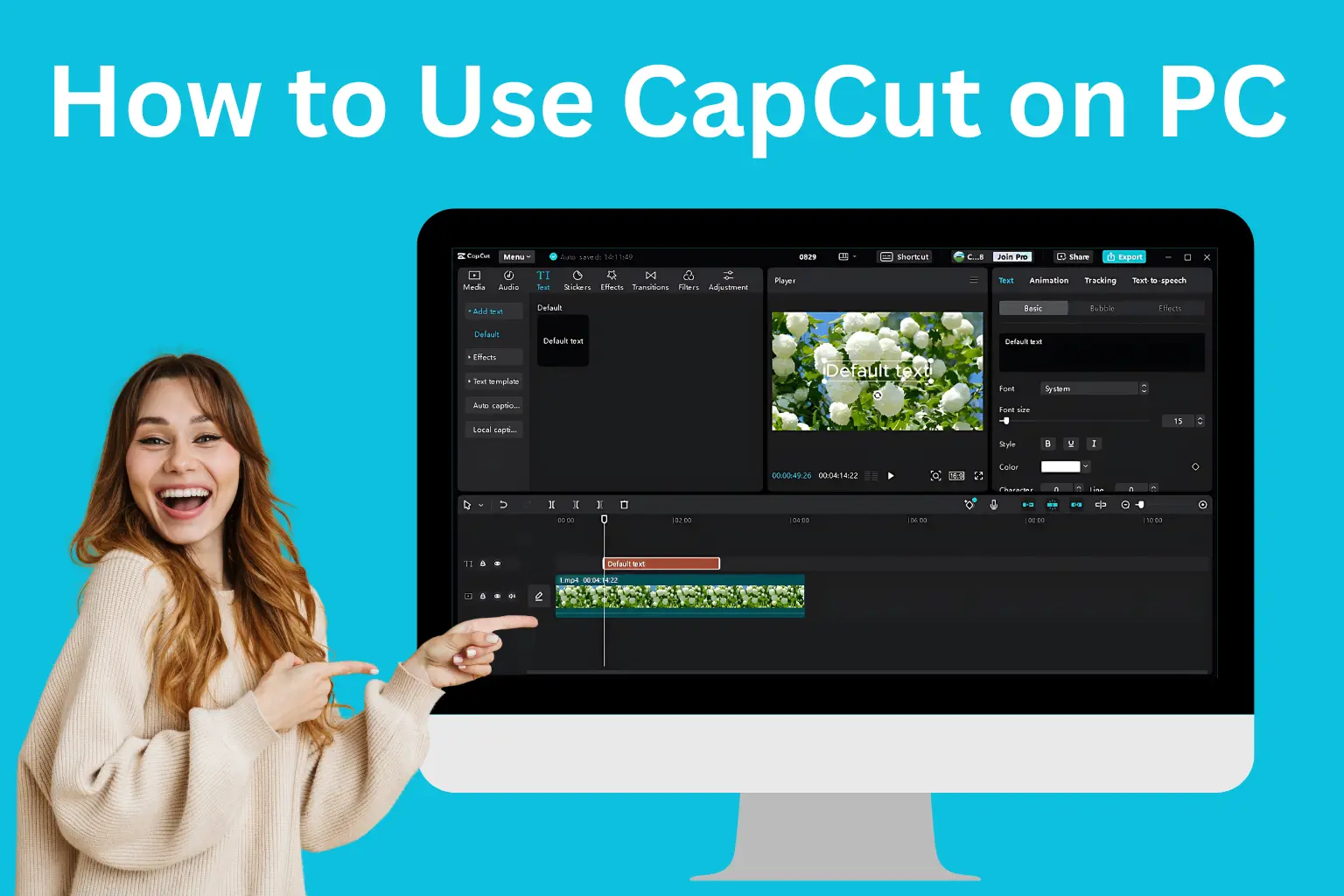The height and width of the screenshot is (896, 1344).
Task: Click the player focus/scan frame icon
Action: point(935,476)
